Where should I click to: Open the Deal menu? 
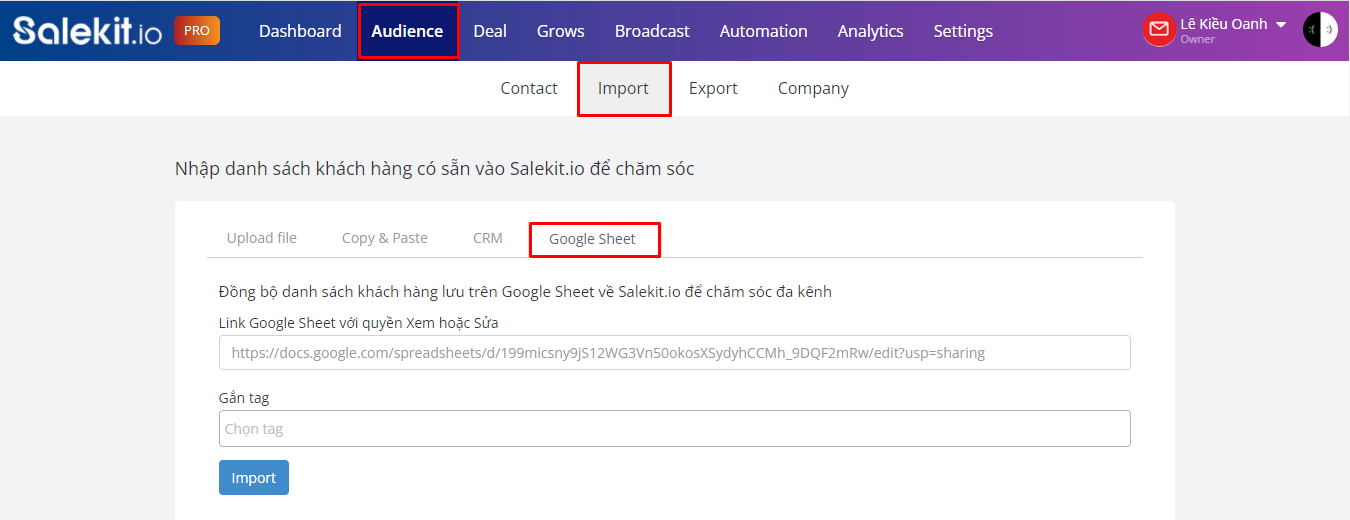490,31
